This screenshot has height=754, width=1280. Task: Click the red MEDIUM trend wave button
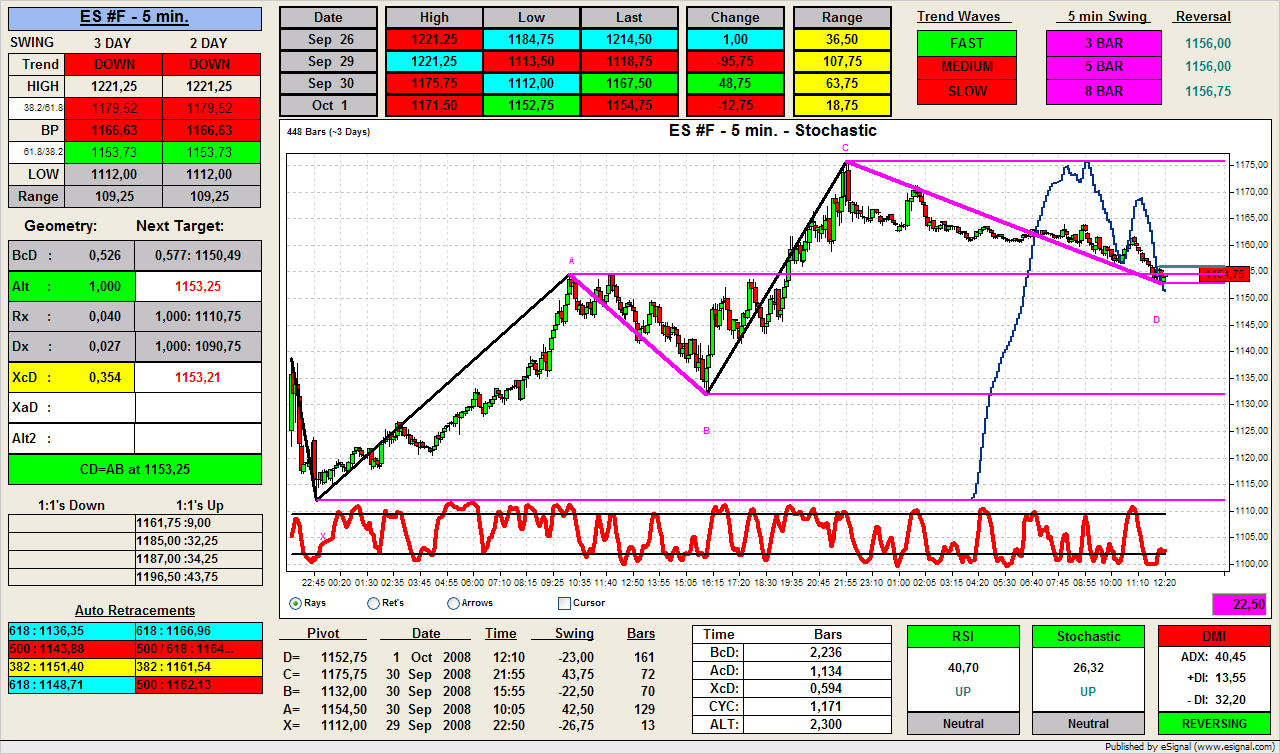[x=966, y=67]
